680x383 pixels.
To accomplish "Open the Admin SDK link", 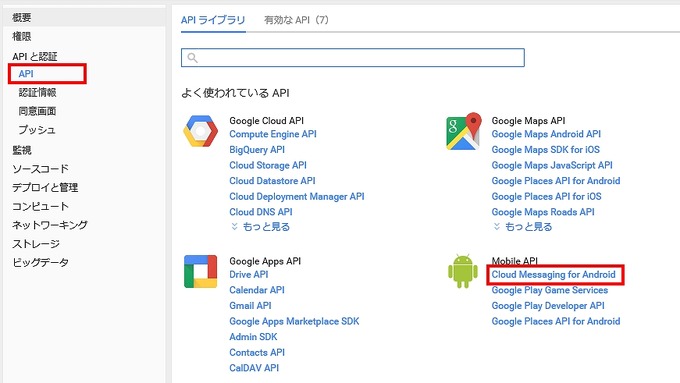I will tap(253, 337).
